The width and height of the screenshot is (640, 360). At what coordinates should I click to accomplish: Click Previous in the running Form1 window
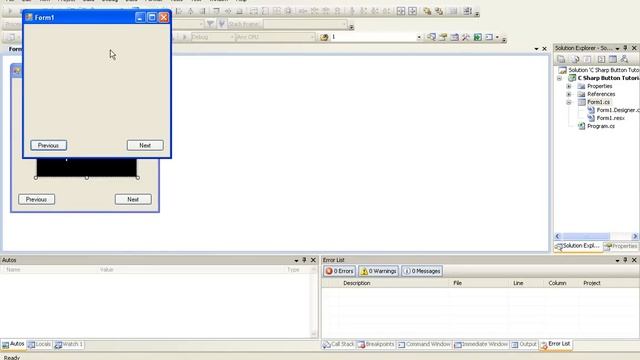coord(49,145)
